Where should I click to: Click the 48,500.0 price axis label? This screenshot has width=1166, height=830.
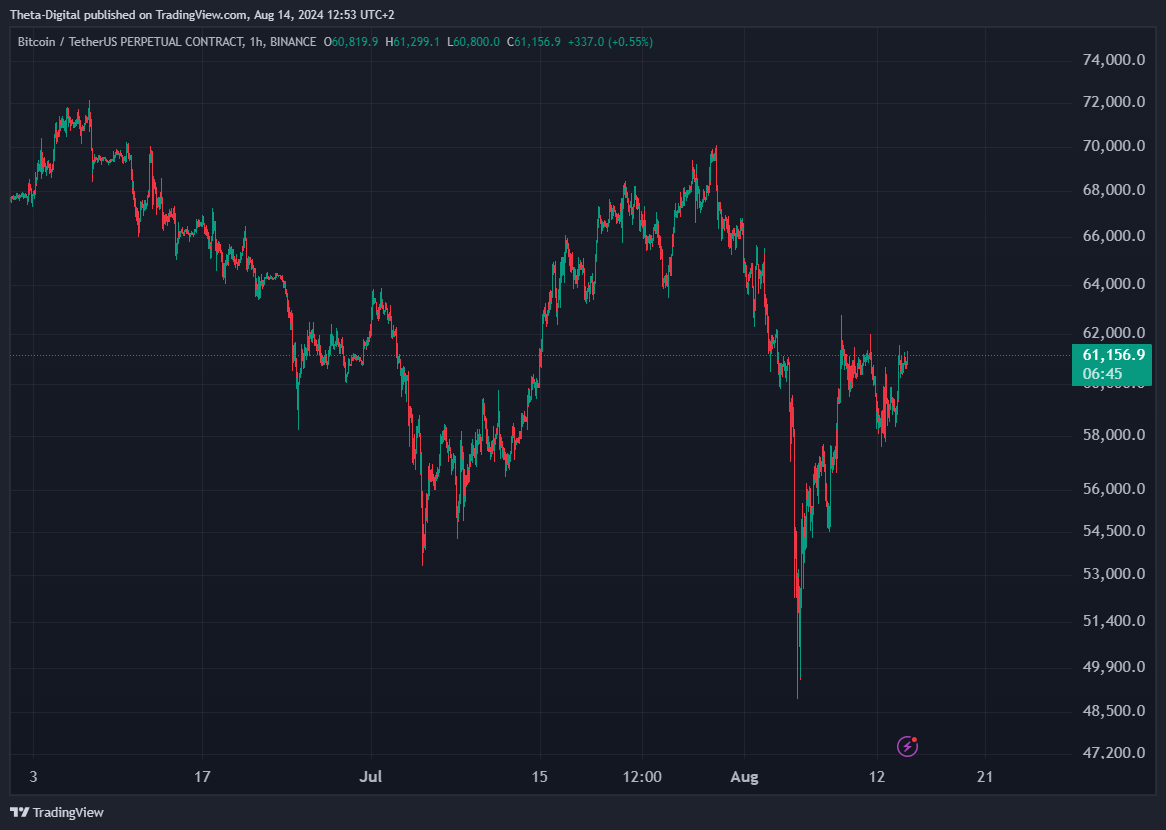click(x=1113, y=711)
